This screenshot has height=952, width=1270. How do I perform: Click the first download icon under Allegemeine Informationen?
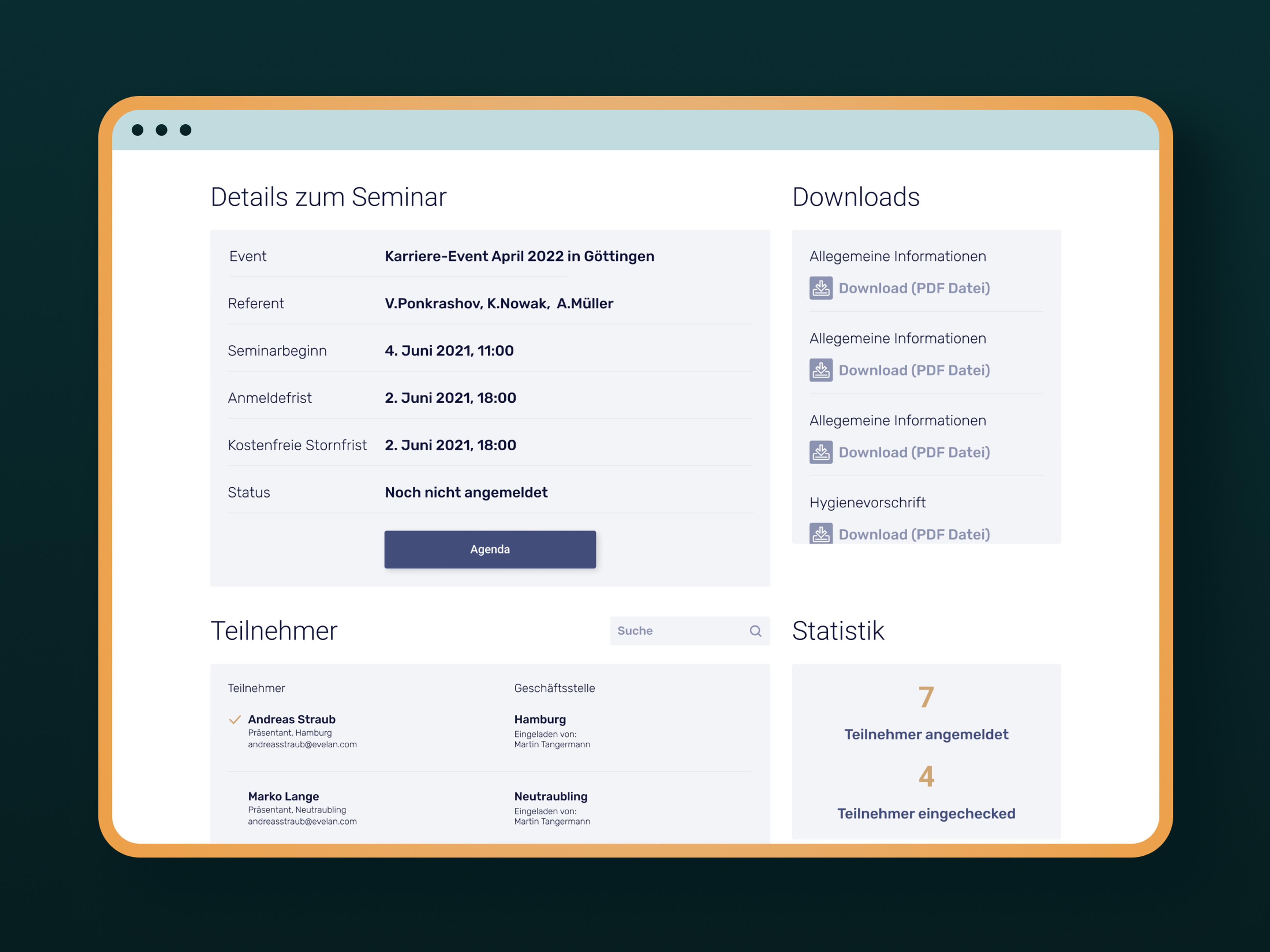click(821, 288)
